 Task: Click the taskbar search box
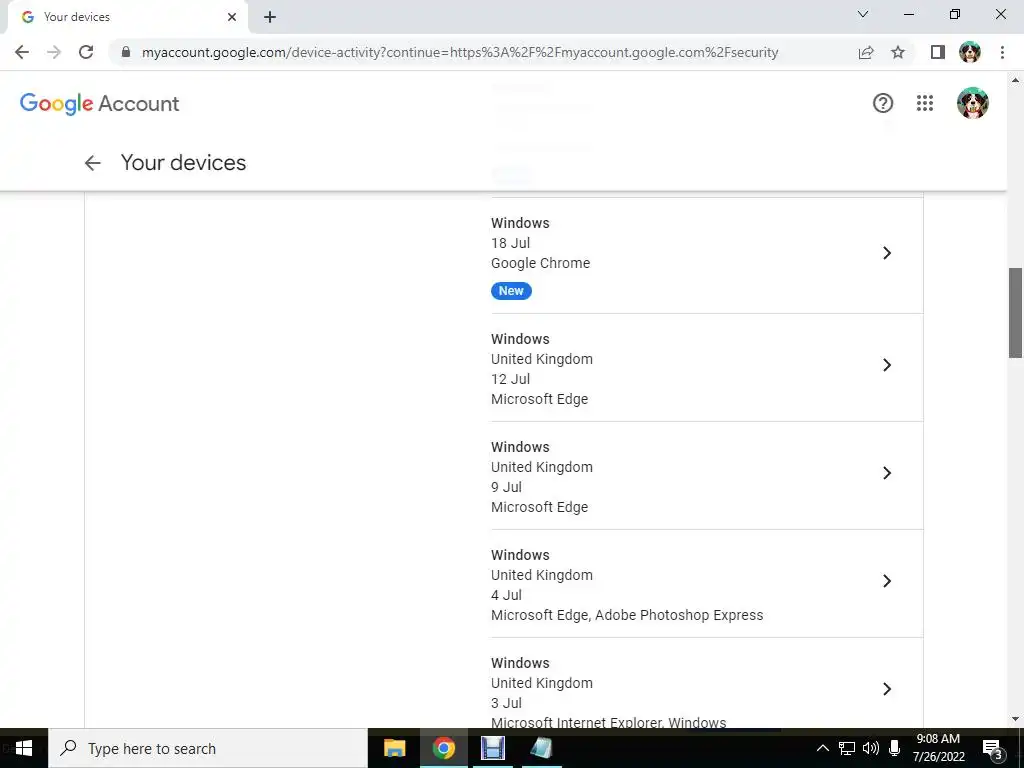click(x=208, y=748)
